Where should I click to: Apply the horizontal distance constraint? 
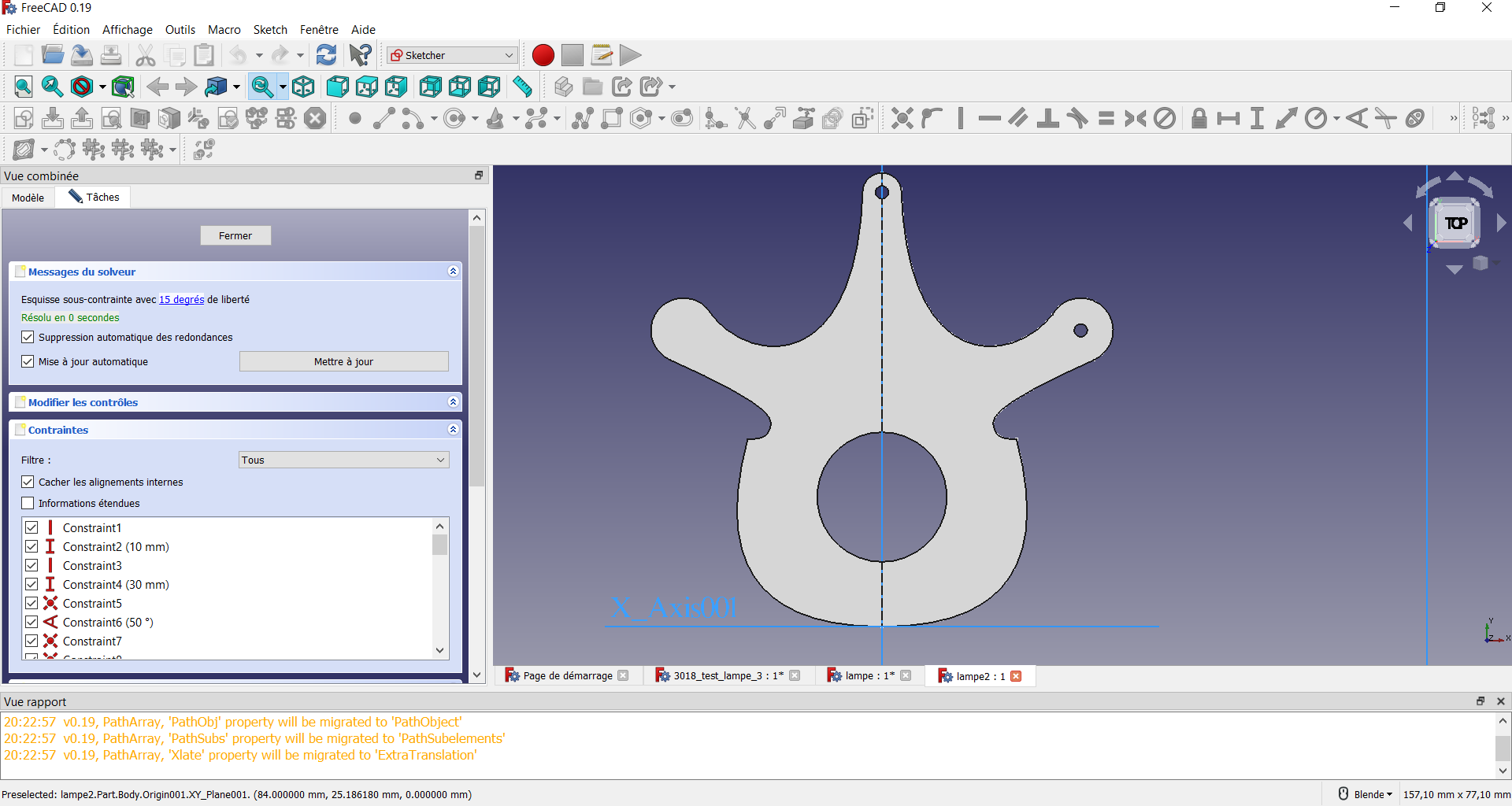(1228, 118)
